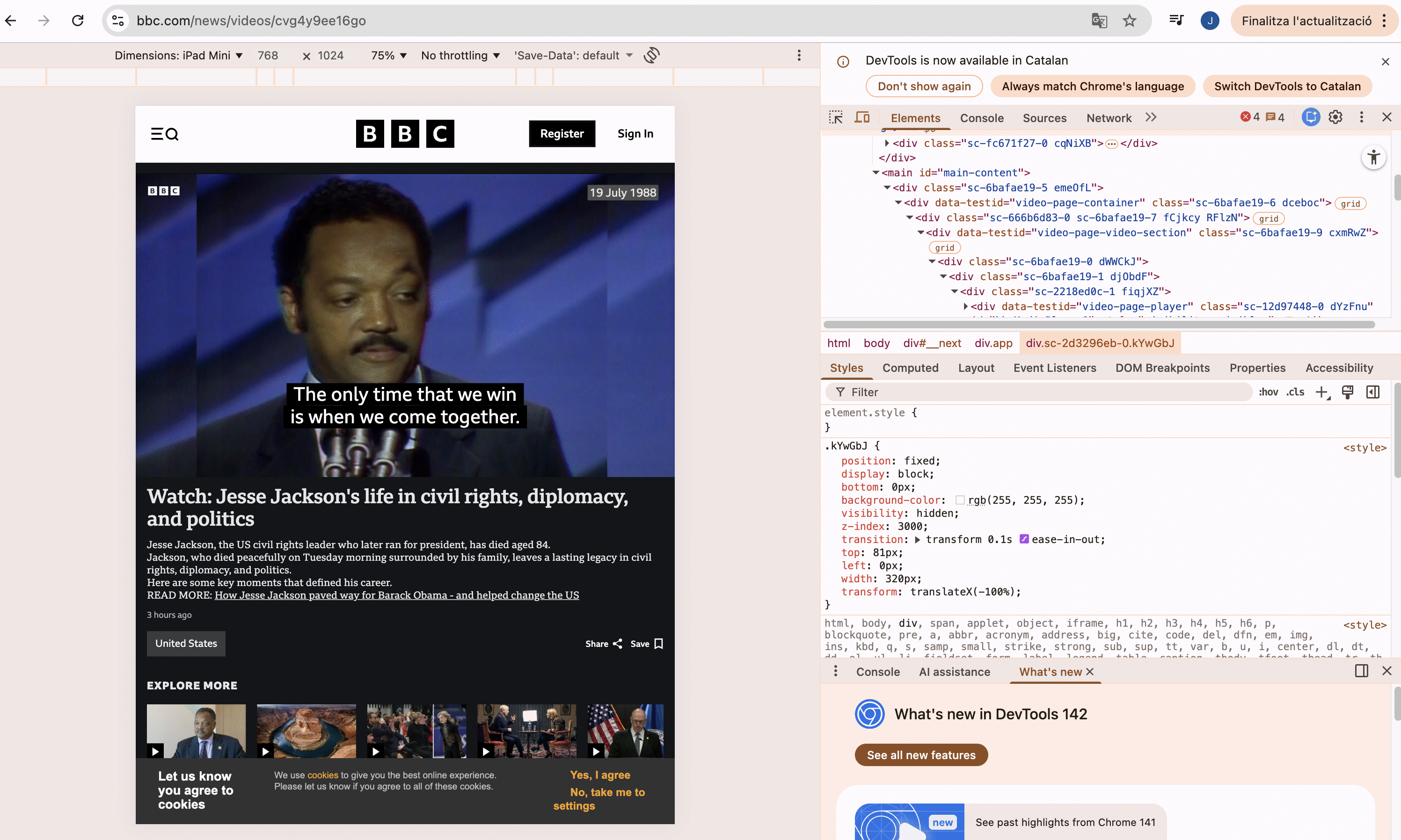The image size is (1401, 840).
Task: Open DevTools settings gear
Action: [x=1335, y=117]
